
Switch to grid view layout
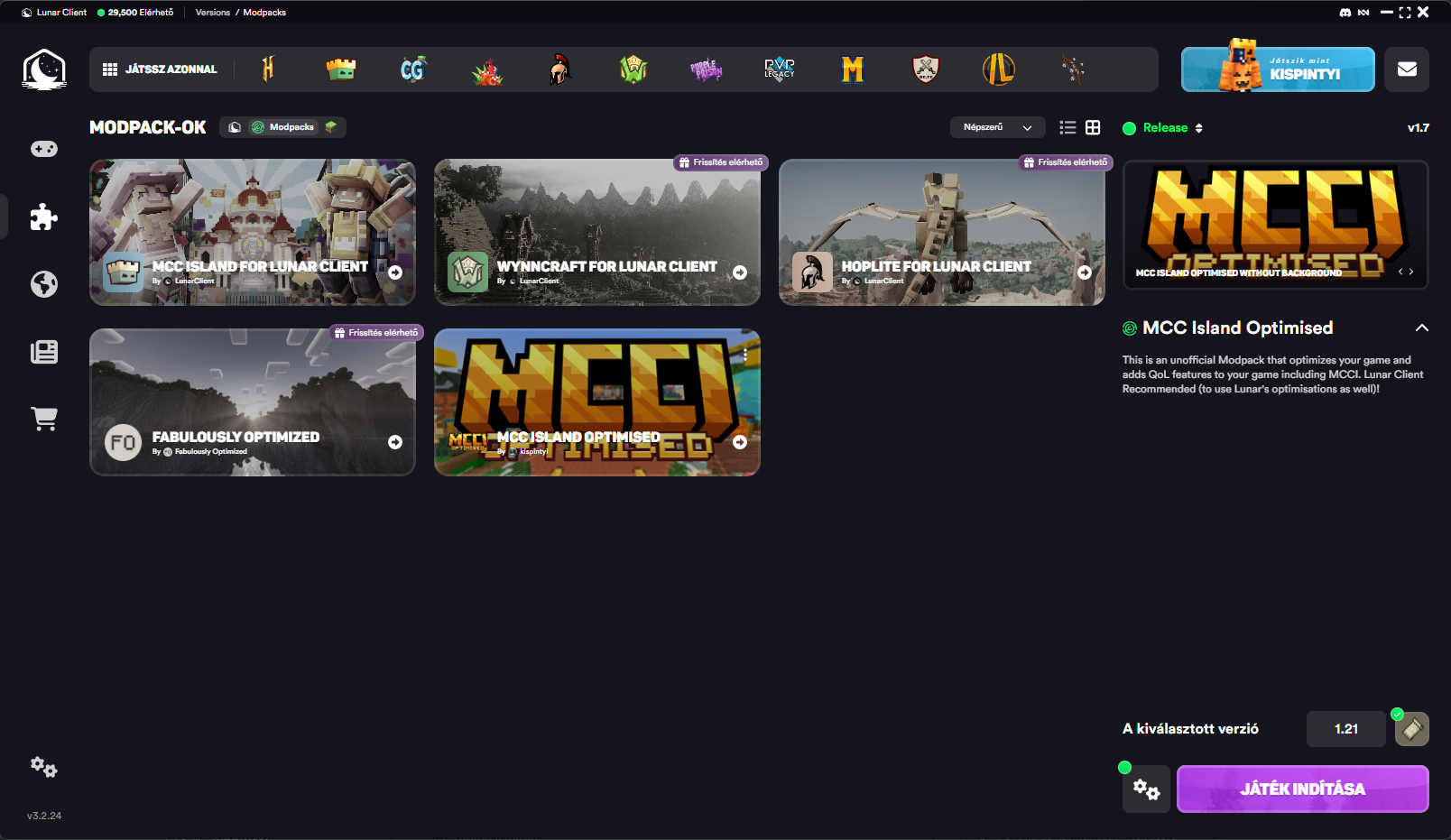(1093, 128)
